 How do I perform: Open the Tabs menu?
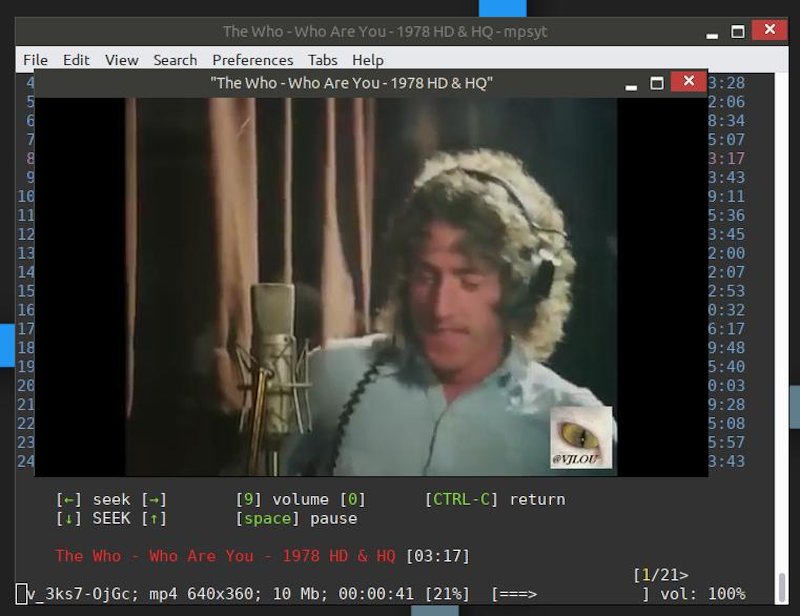[x=322, y=60]
